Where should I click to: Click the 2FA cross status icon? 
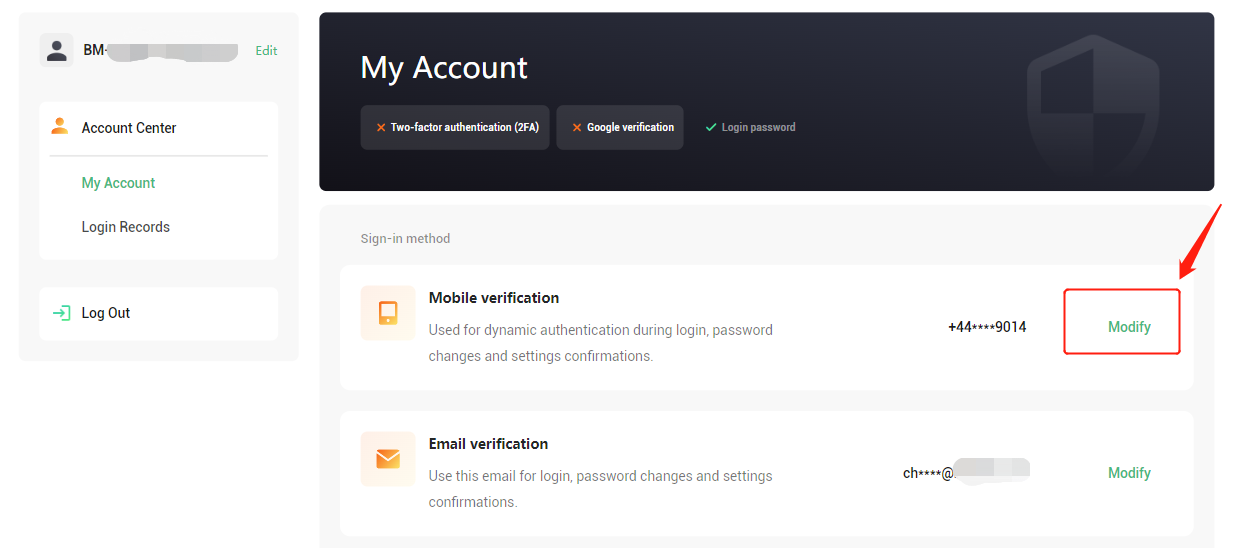coord(381,128)
